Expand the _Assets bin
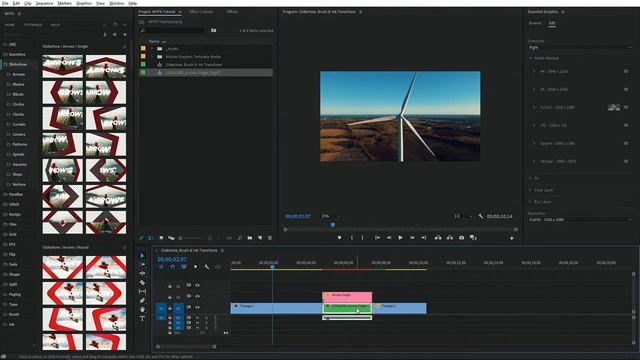 click(152, 49)
